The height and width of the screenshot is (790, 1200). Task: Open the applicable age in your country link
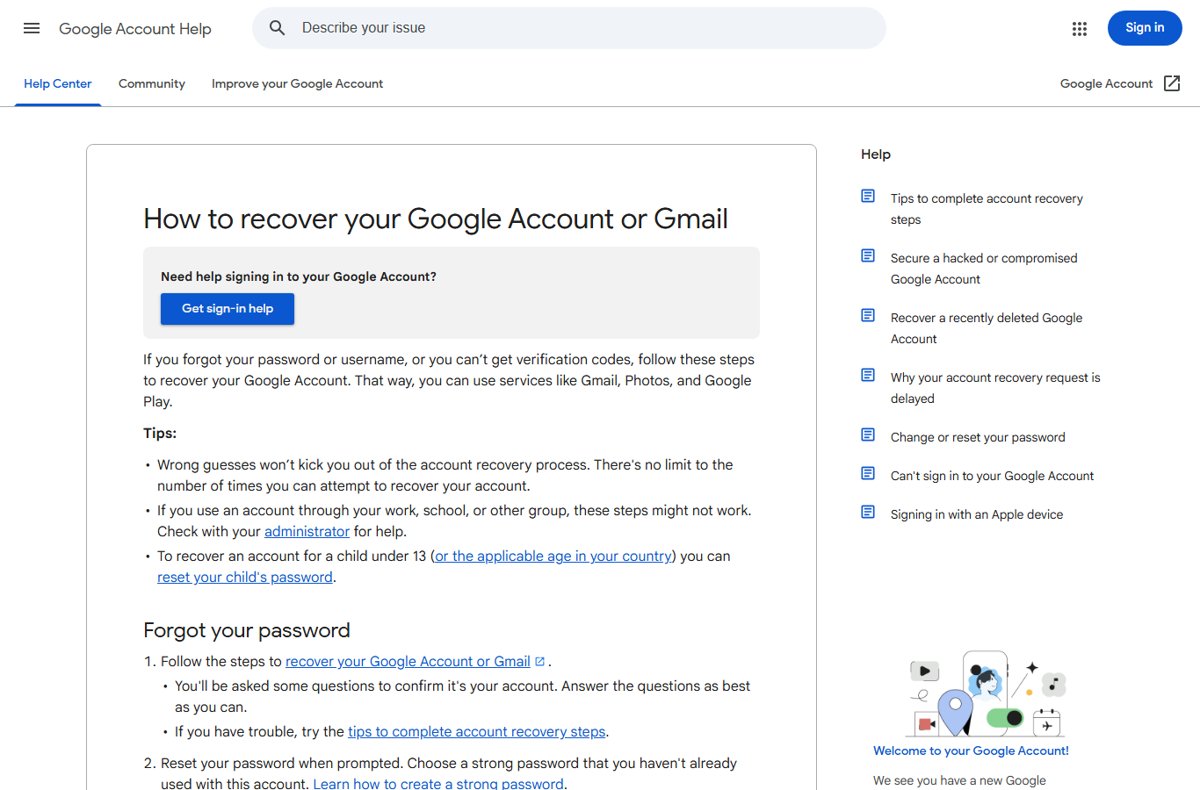[553, 556]
